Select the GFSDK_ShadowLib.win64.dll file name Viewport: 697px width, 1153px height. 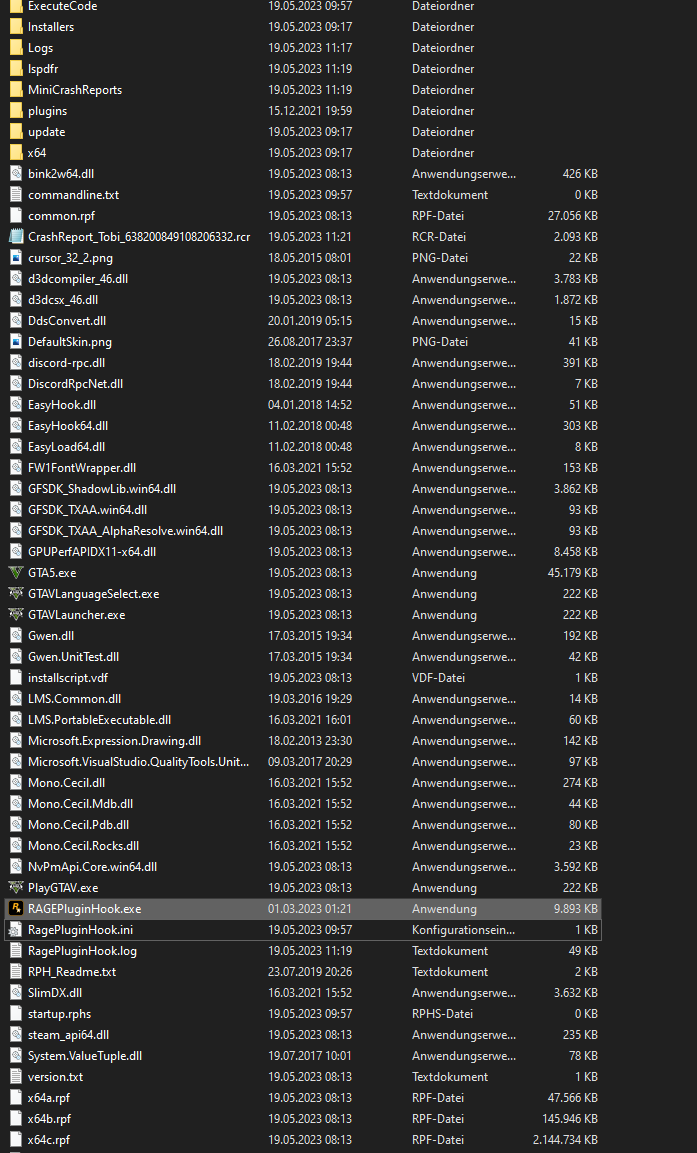[x=102, y=489]
